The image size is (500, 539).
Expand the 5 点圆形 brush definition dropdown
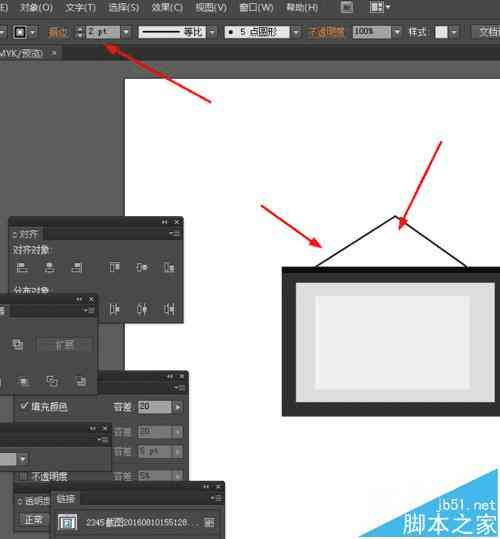click(x=296, y=33)
